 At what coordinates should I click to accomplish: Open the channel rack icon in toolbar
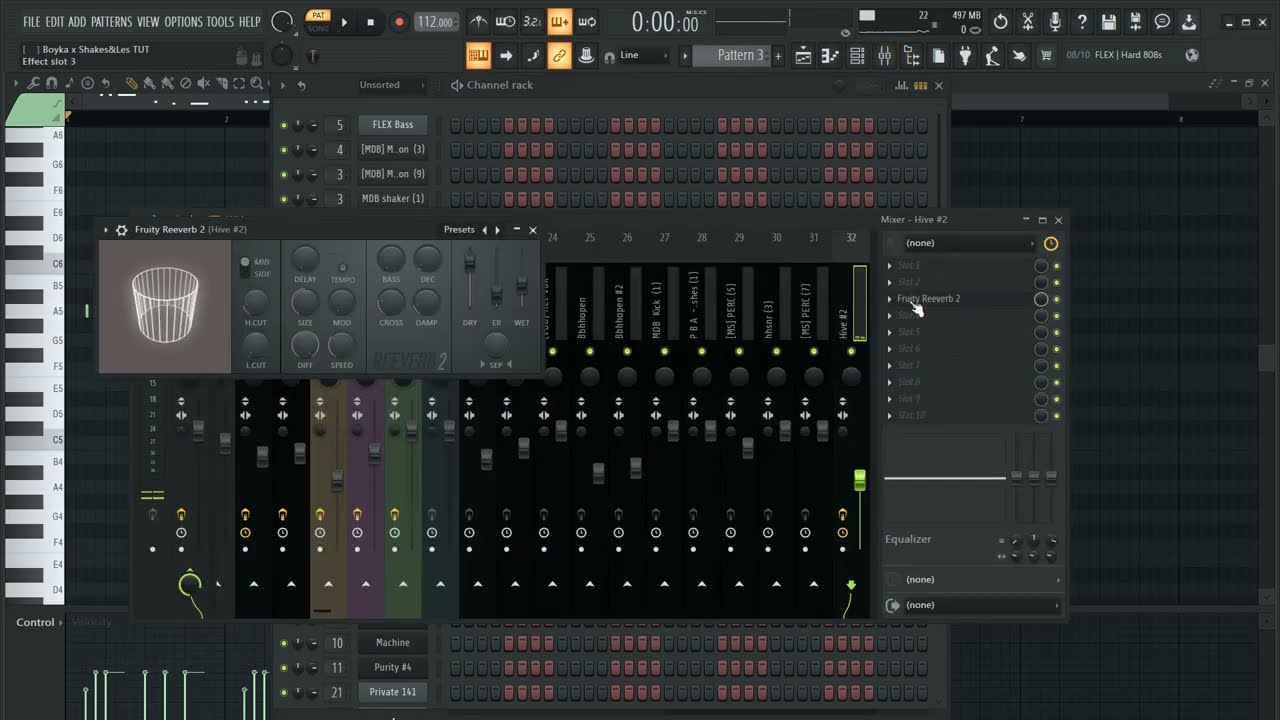[857, 56]
